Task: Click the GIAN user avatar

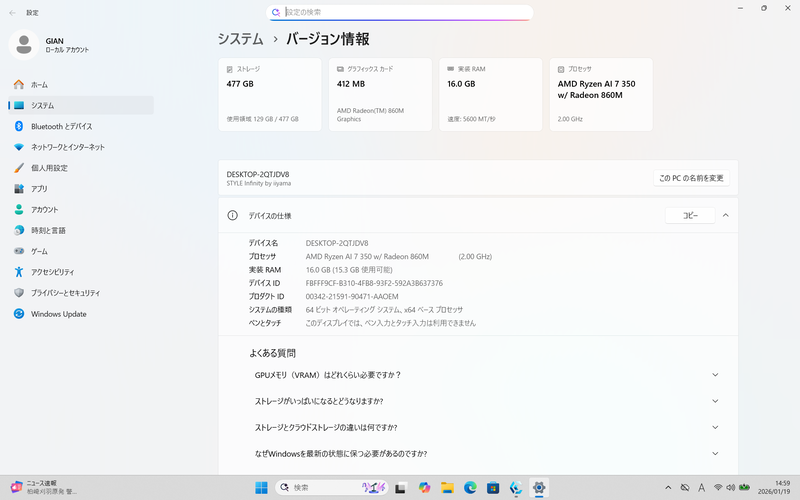Action: coord(24,45)
